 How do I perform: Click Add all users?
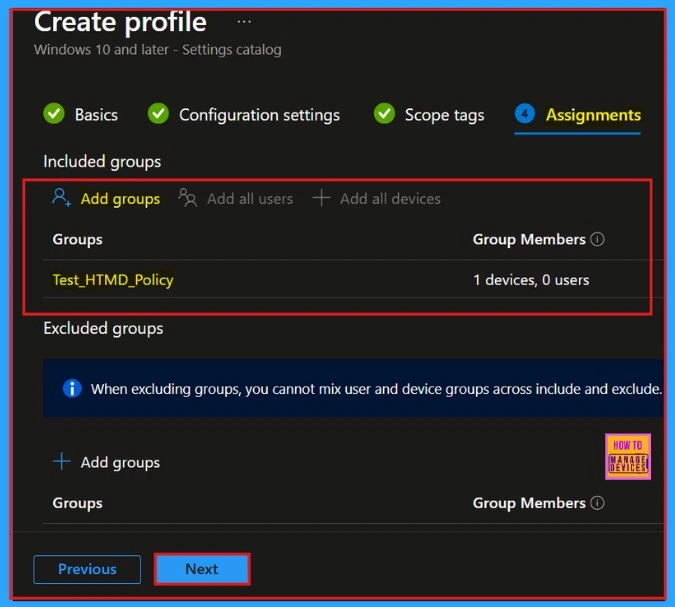coord(236,198)
